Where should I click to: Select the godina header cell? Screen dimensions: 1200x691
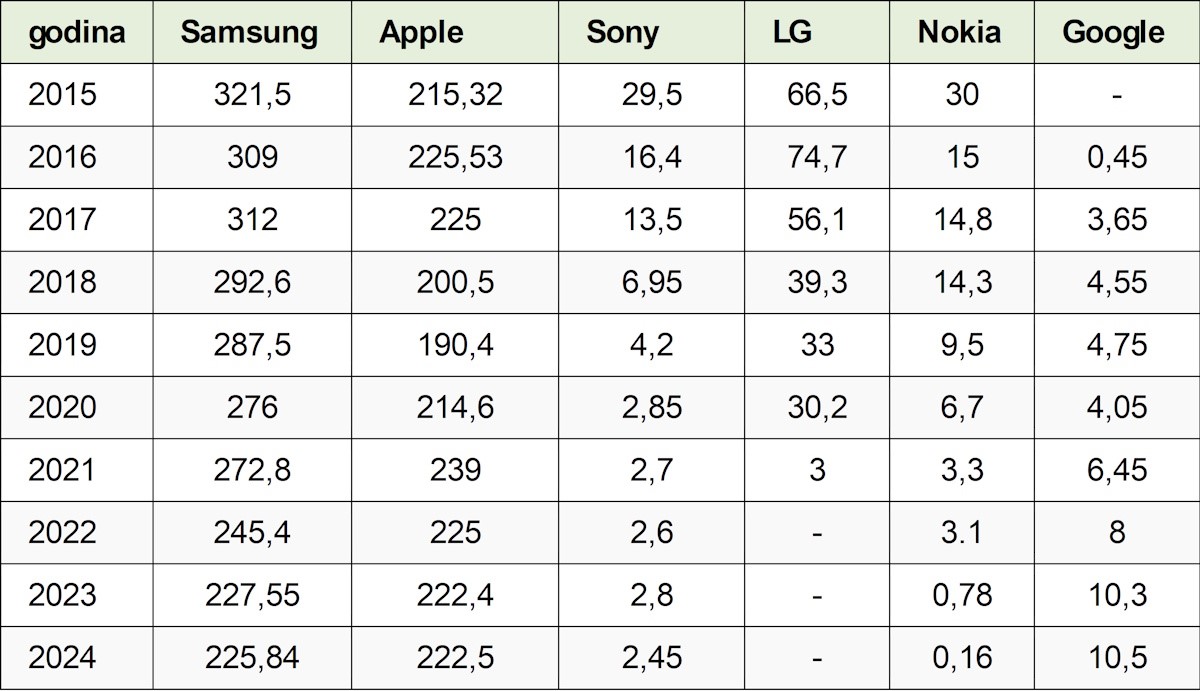77,32
